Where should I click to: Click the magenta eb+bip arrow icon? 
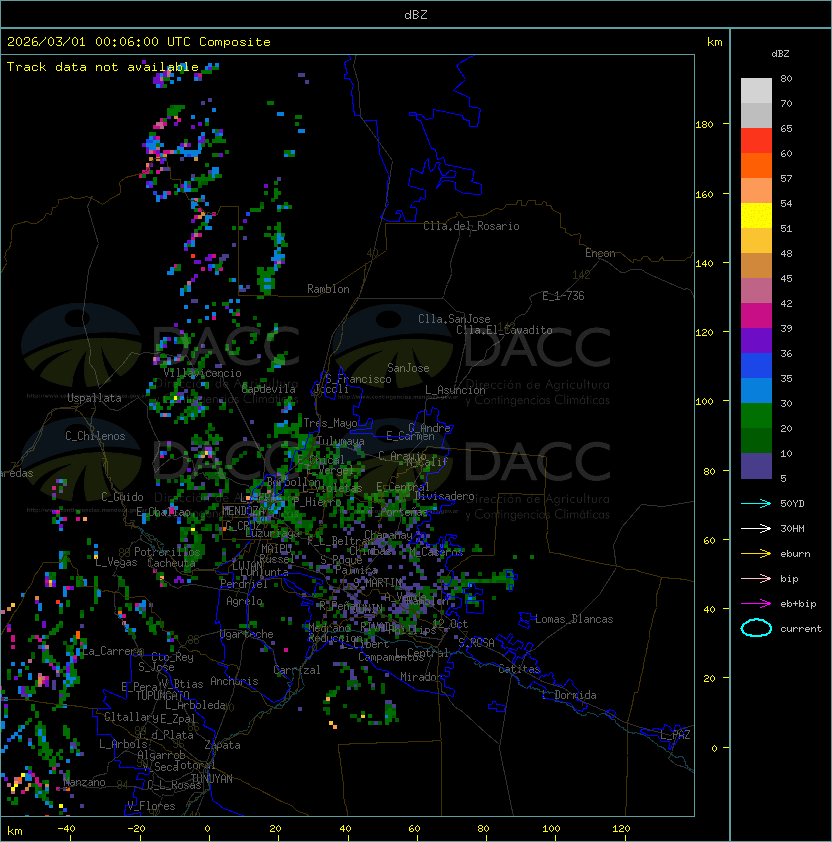(756, 604)
